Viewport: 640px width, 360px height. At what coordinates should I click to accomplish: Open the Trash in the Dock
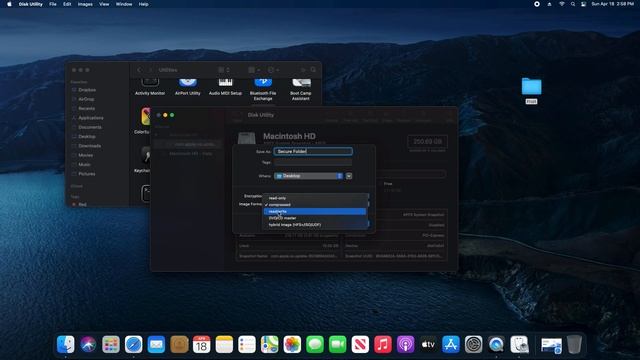pyautogui.click(x=574, y=345)
